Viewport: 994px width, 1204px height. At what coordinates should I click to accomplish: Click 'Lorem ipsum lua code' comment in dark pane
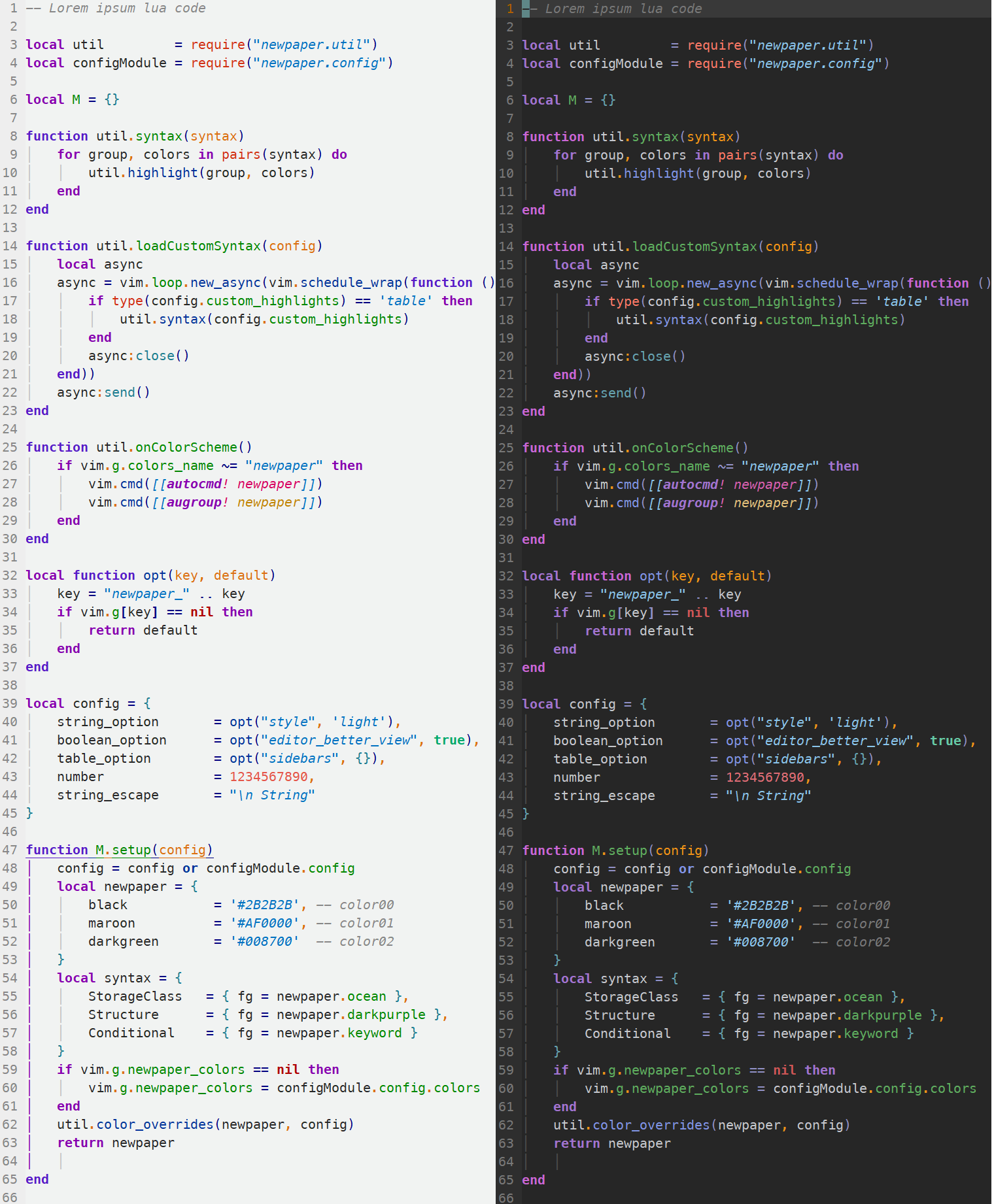click(623, 8)
